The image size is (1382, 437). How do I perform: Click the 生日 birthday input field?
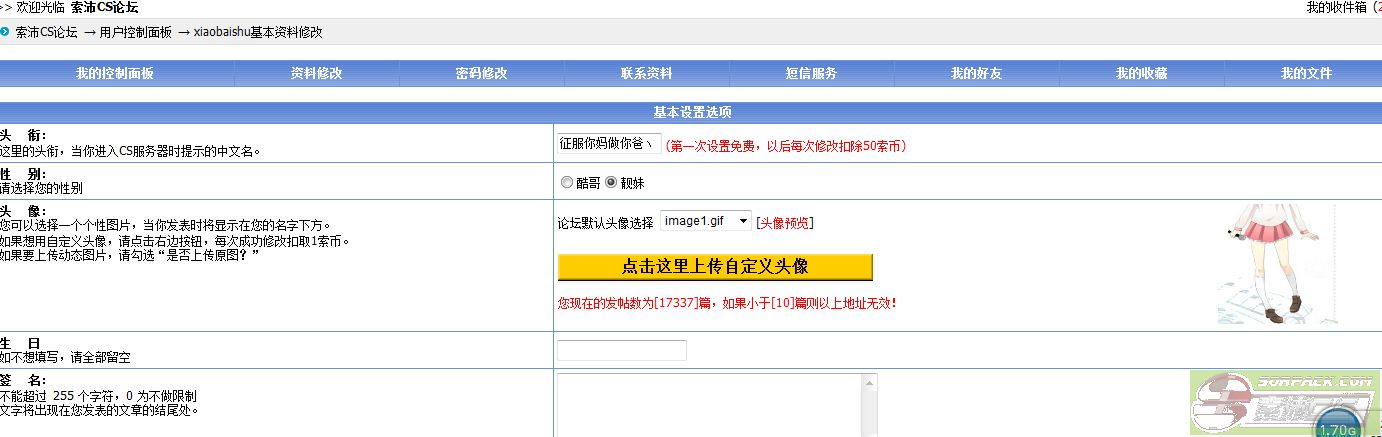(x=621, y=350)
